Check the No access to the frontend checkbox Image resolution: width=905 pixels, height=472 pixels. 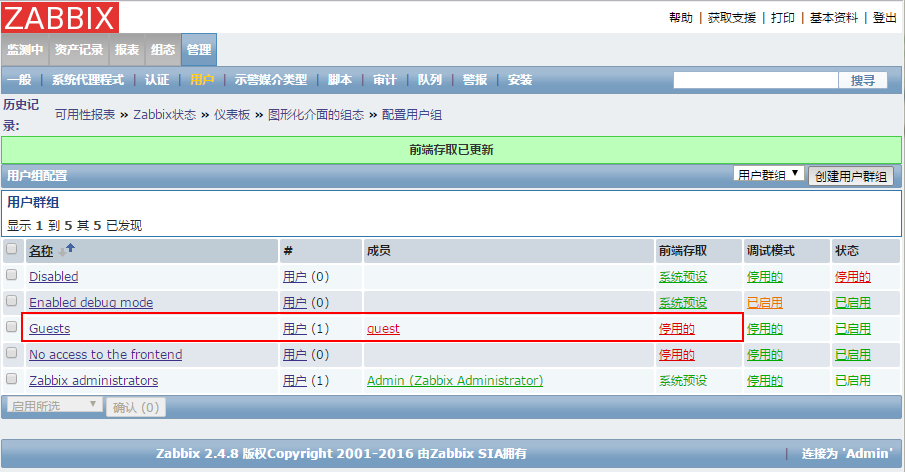(12, 353)
